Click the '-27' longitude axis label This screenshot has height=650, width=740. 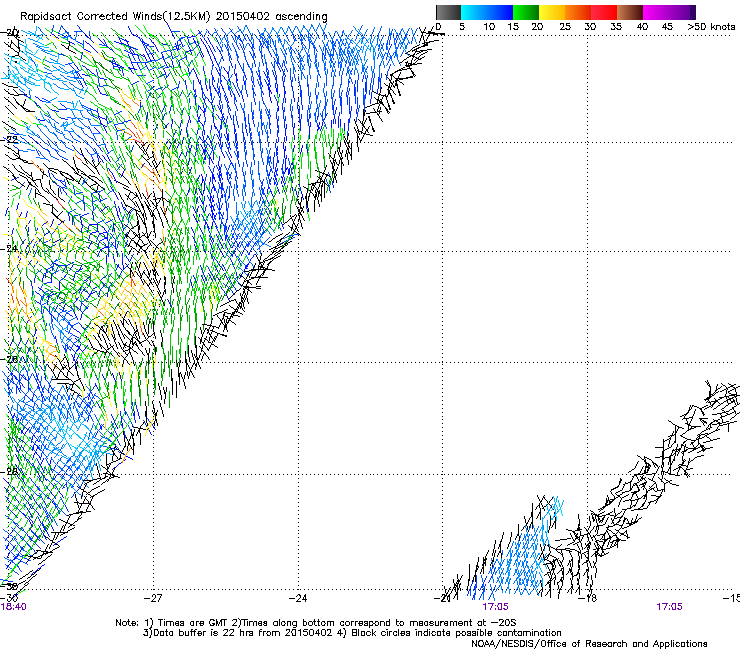click(x=153, y=598)
